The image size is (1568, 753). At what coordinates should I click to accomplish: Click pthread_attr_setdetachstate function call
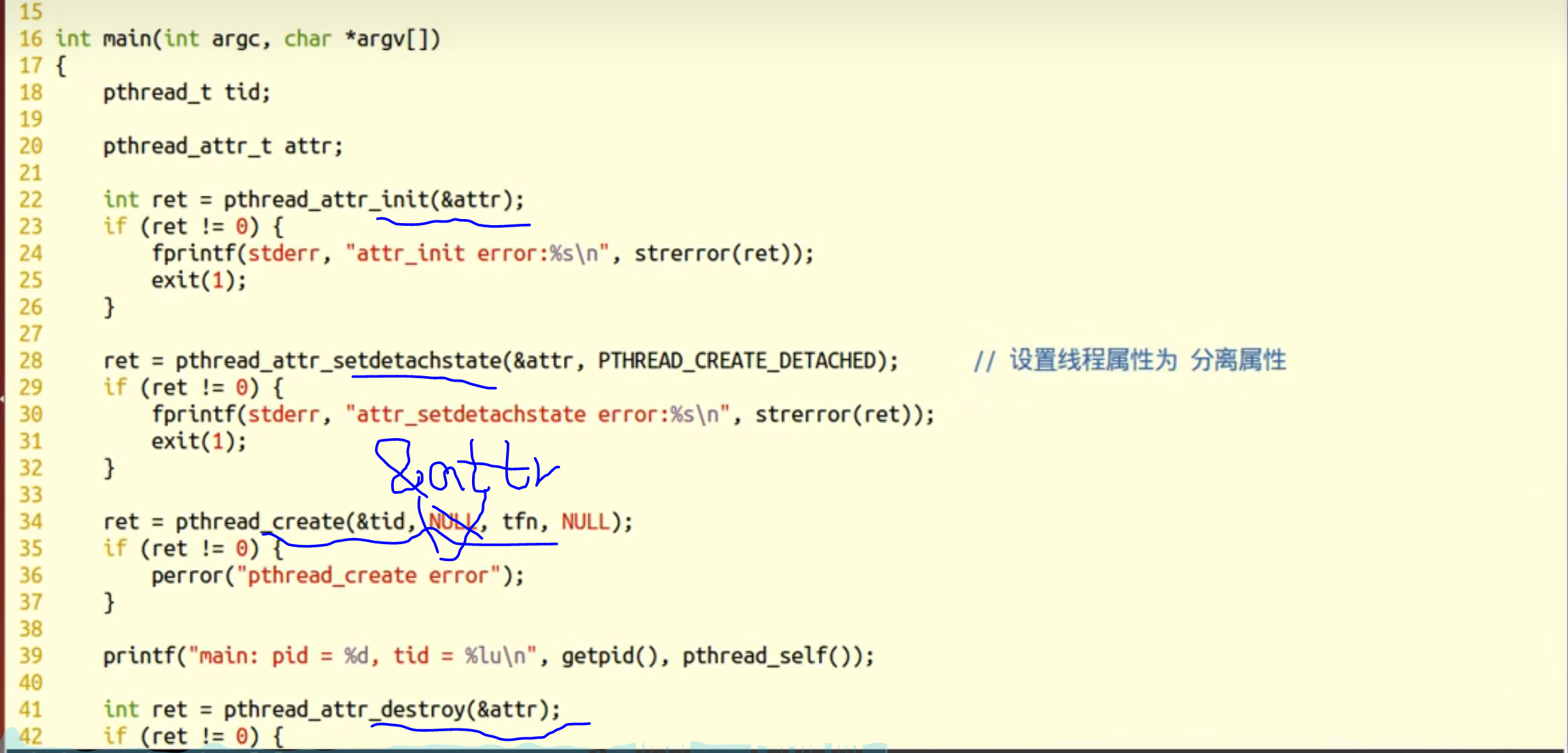(338, 361)
